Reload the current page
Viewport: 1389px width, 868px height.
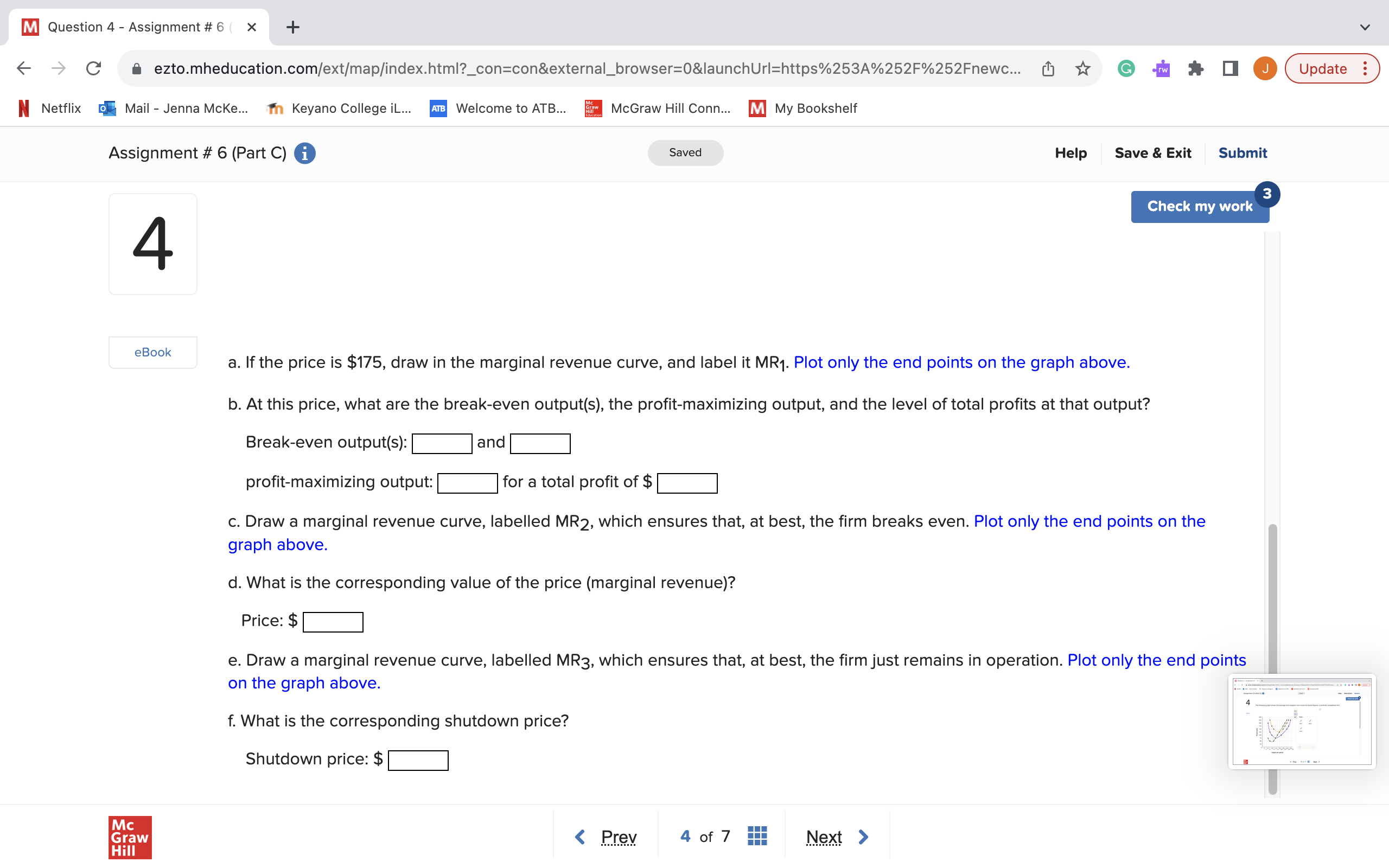pos(93,68)
